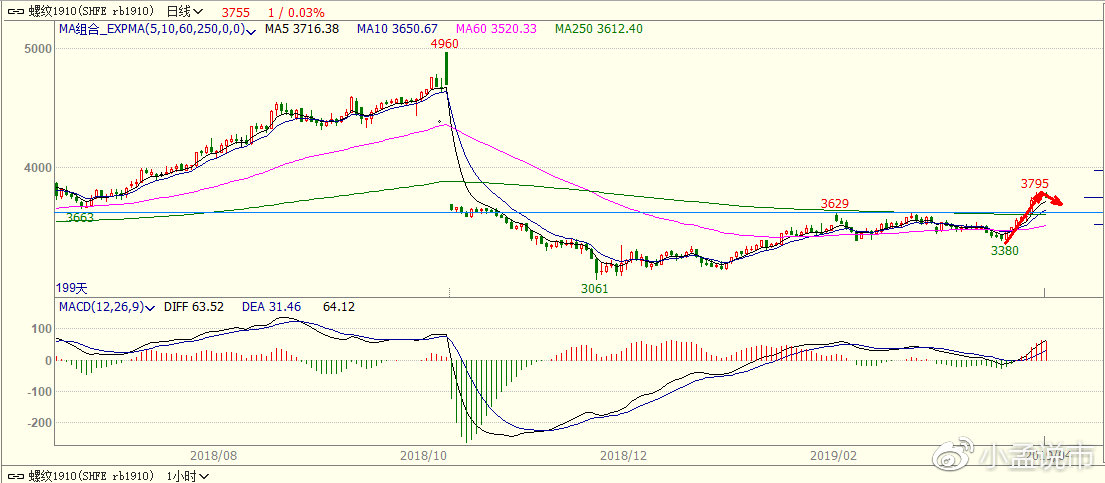Click the 199天 day count label

pos(71,288)
